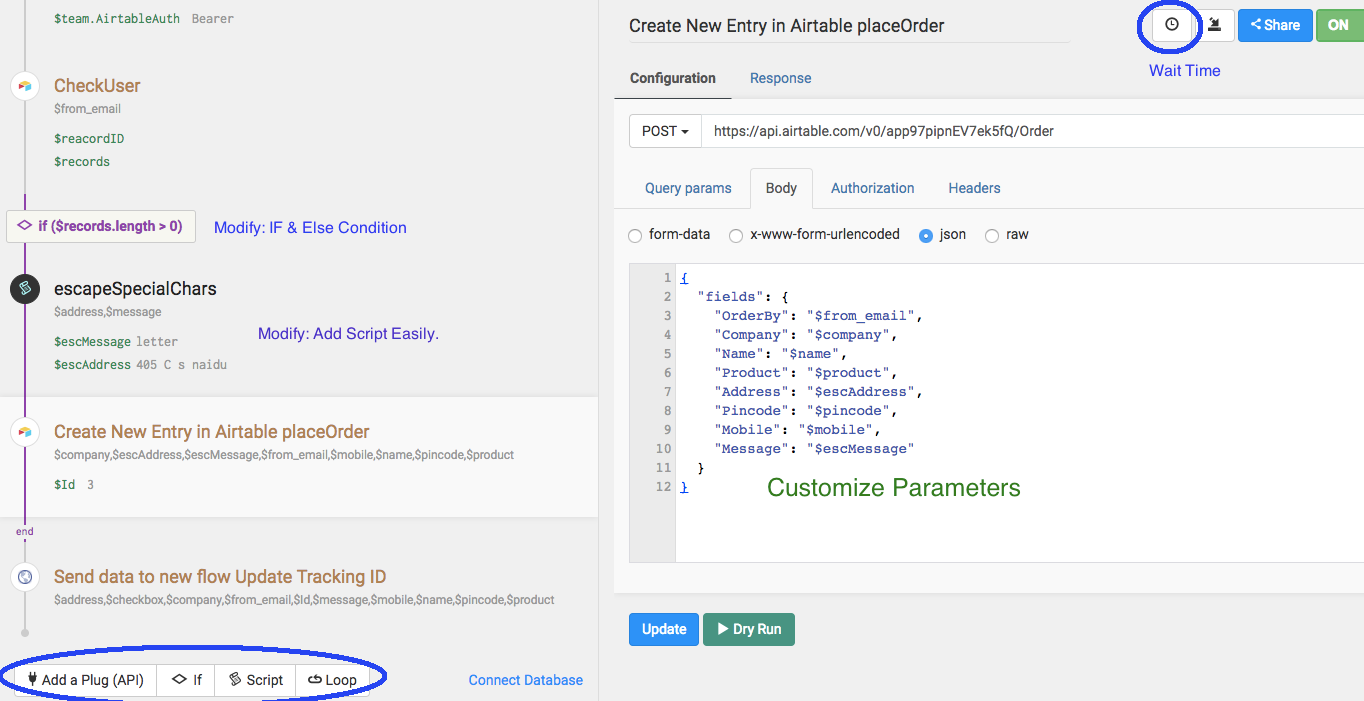This screenshot has height=701, width=1364.
Task: Switch to the Response tab
Action: pyautogui.click(x=780, y=78)
